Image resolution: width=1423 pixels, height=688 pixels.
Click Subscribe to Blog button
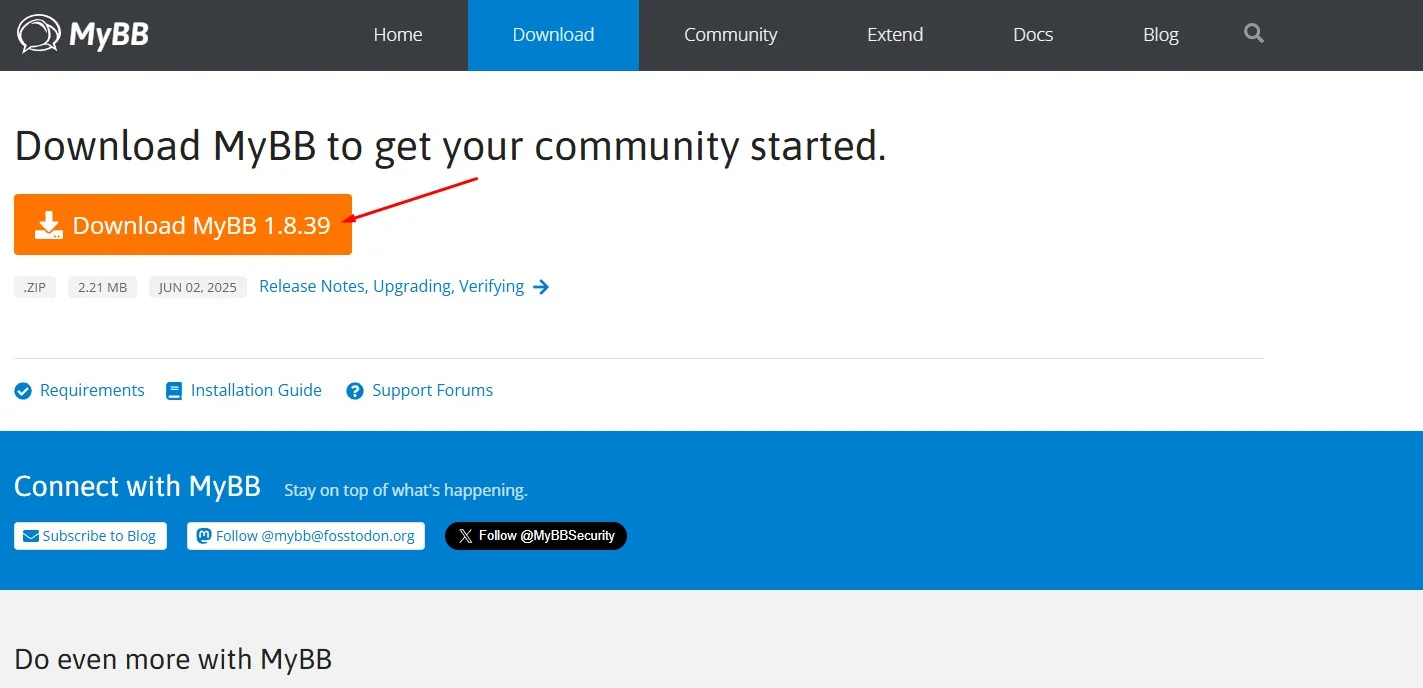[91, 536]
